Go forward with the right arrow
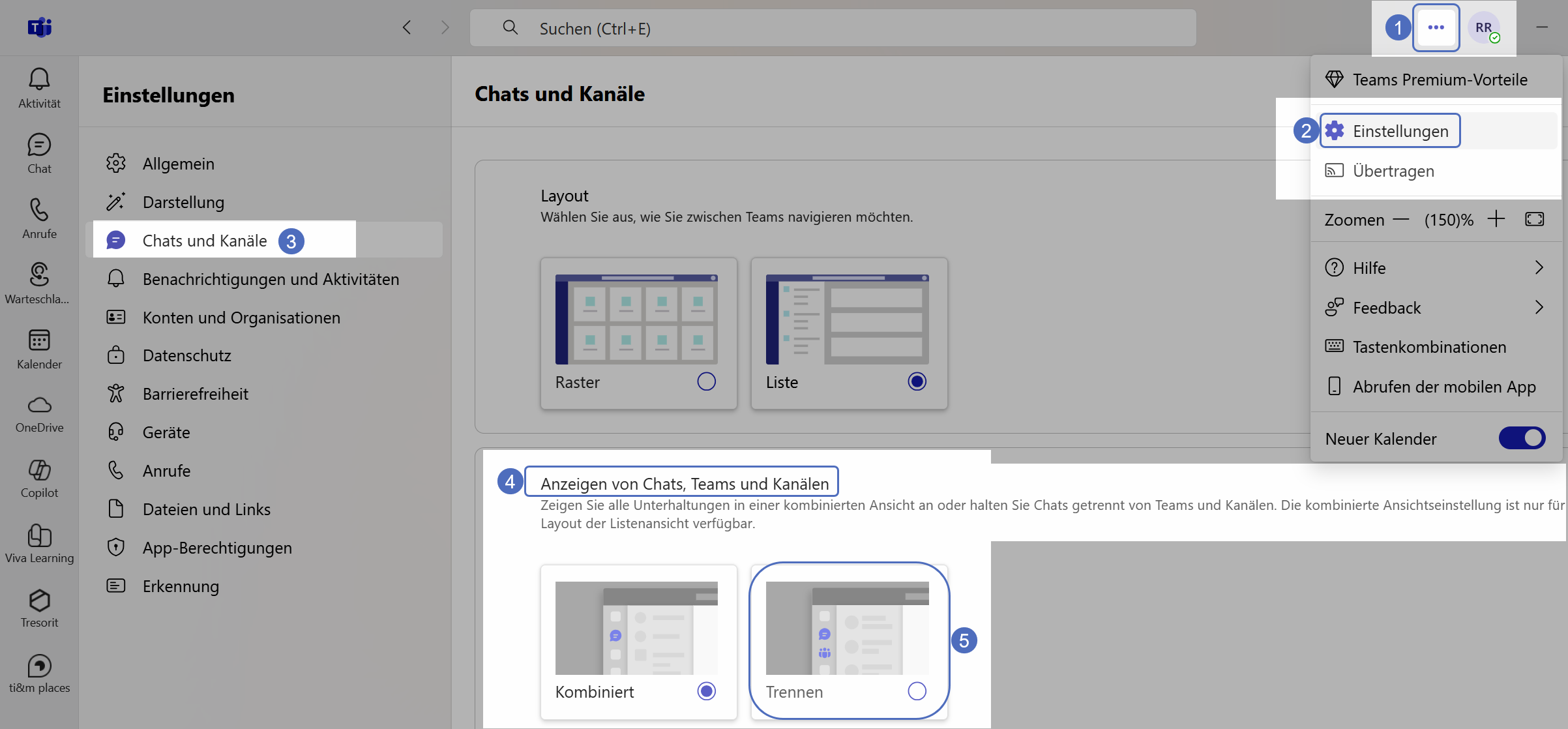The image size is (1568, 729). (445, 27)
